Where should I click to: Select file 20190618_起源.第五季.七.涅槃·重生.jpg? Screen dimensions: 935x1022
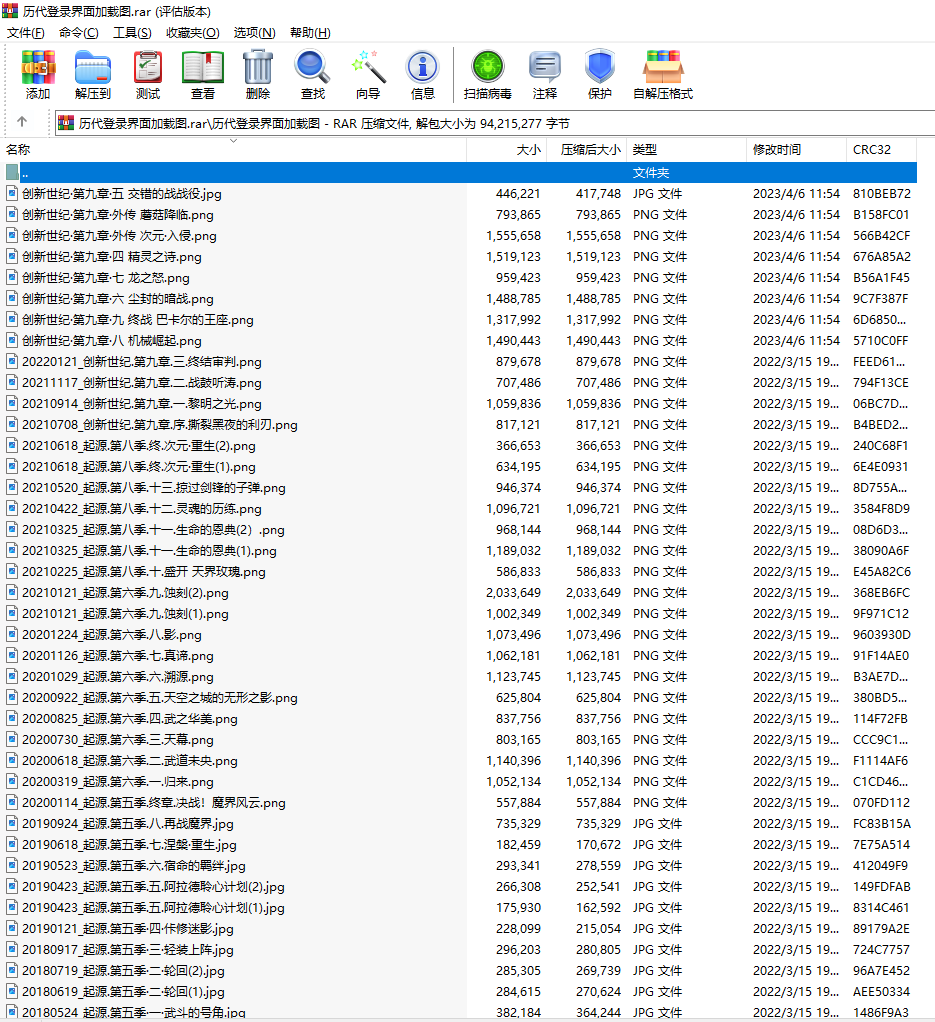129,845
